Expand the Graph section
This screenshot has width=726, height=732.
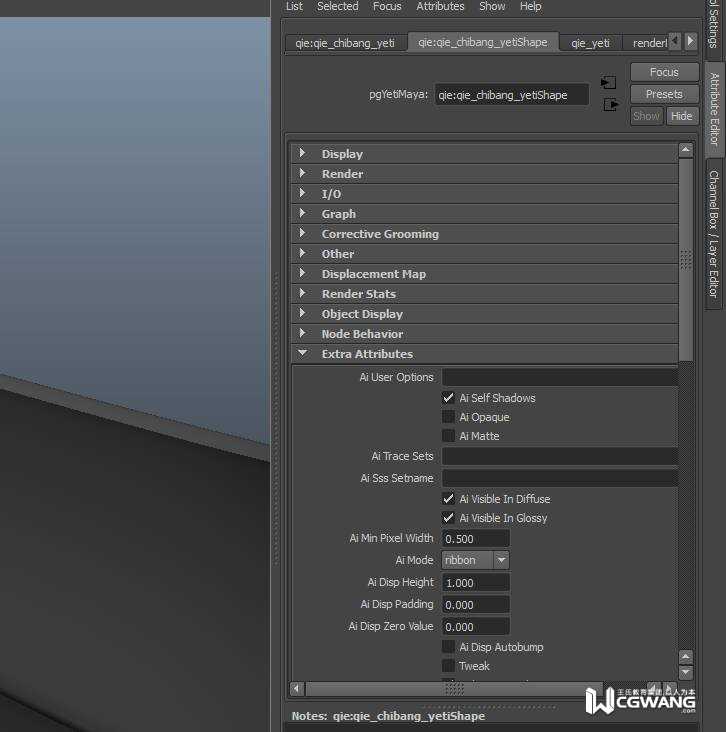pyautogui.click(x=485, y=214)
